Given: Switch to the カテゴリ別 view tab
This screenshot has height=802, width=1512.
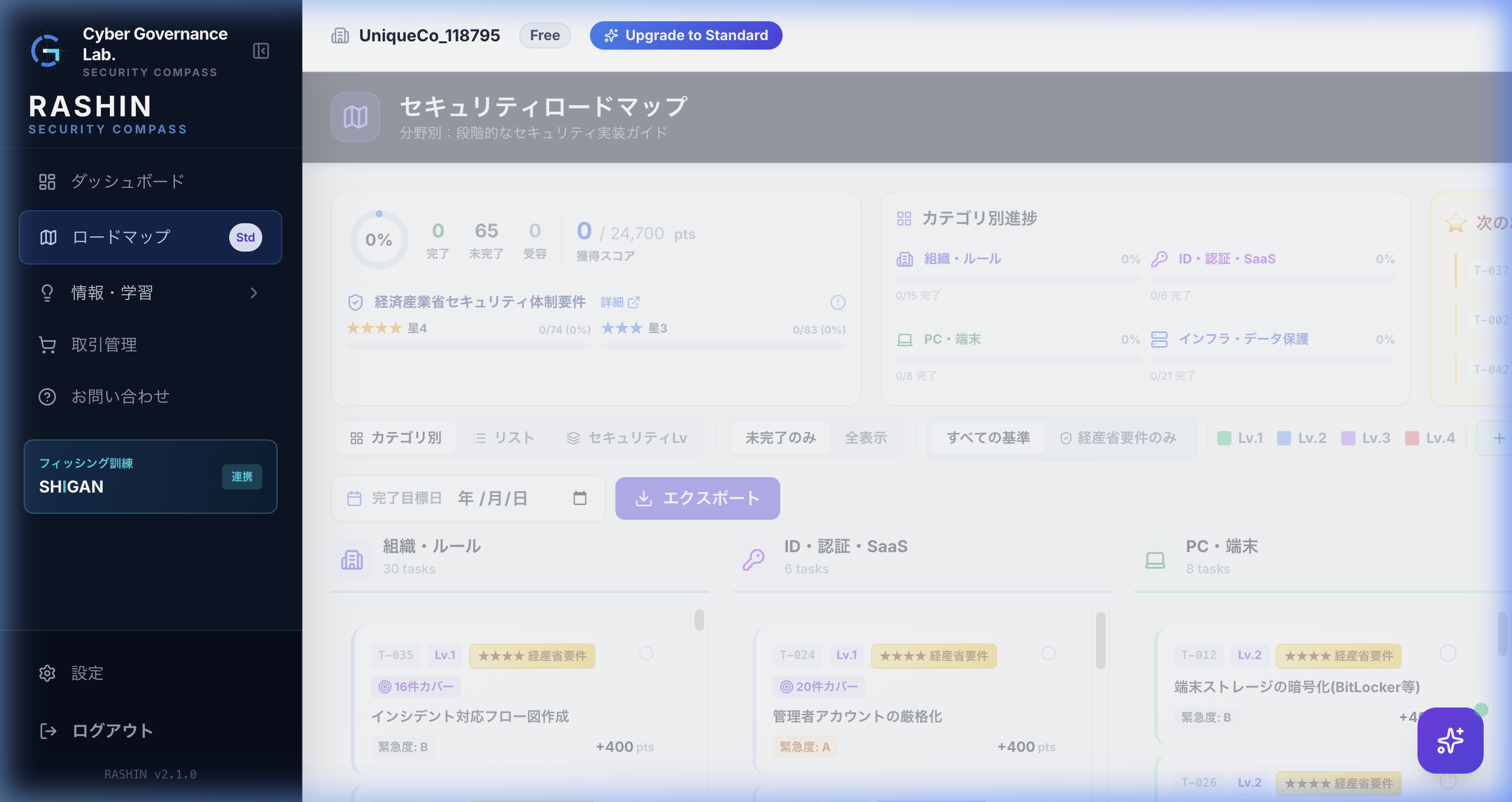Looking at the screenshot, I should [396, 438].
